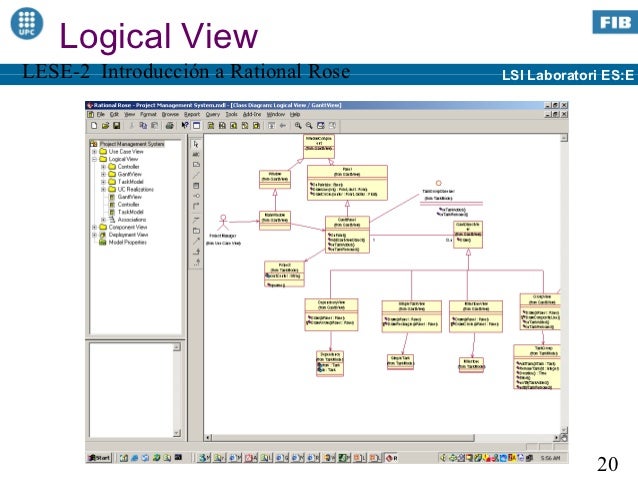Viewport: 638px width, 479px height.
Task: Select the Project Manager actor in the diagram
Action: pos(223,223)
